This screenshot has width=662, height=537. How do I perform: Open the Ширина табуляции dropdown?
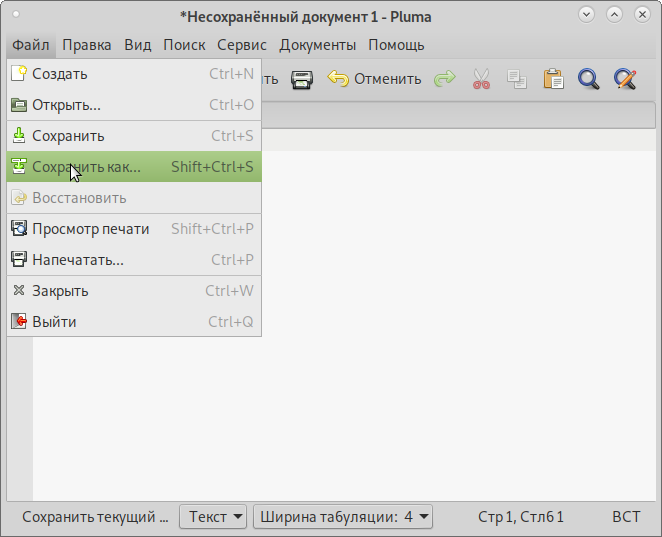click(343, 517)
